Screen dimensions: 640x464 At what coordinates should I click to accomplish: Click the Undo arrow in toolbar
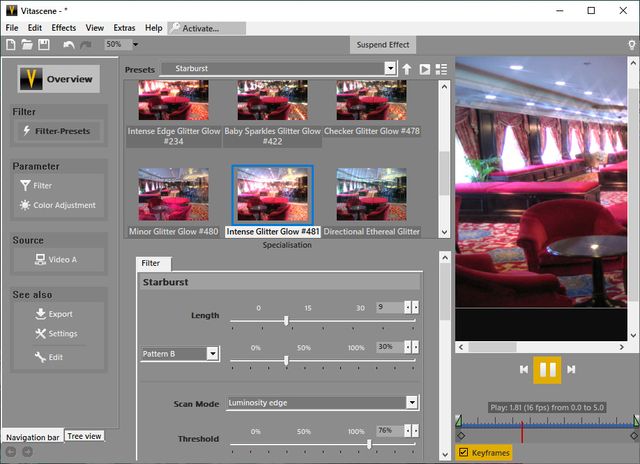click(x=68, y=44)
